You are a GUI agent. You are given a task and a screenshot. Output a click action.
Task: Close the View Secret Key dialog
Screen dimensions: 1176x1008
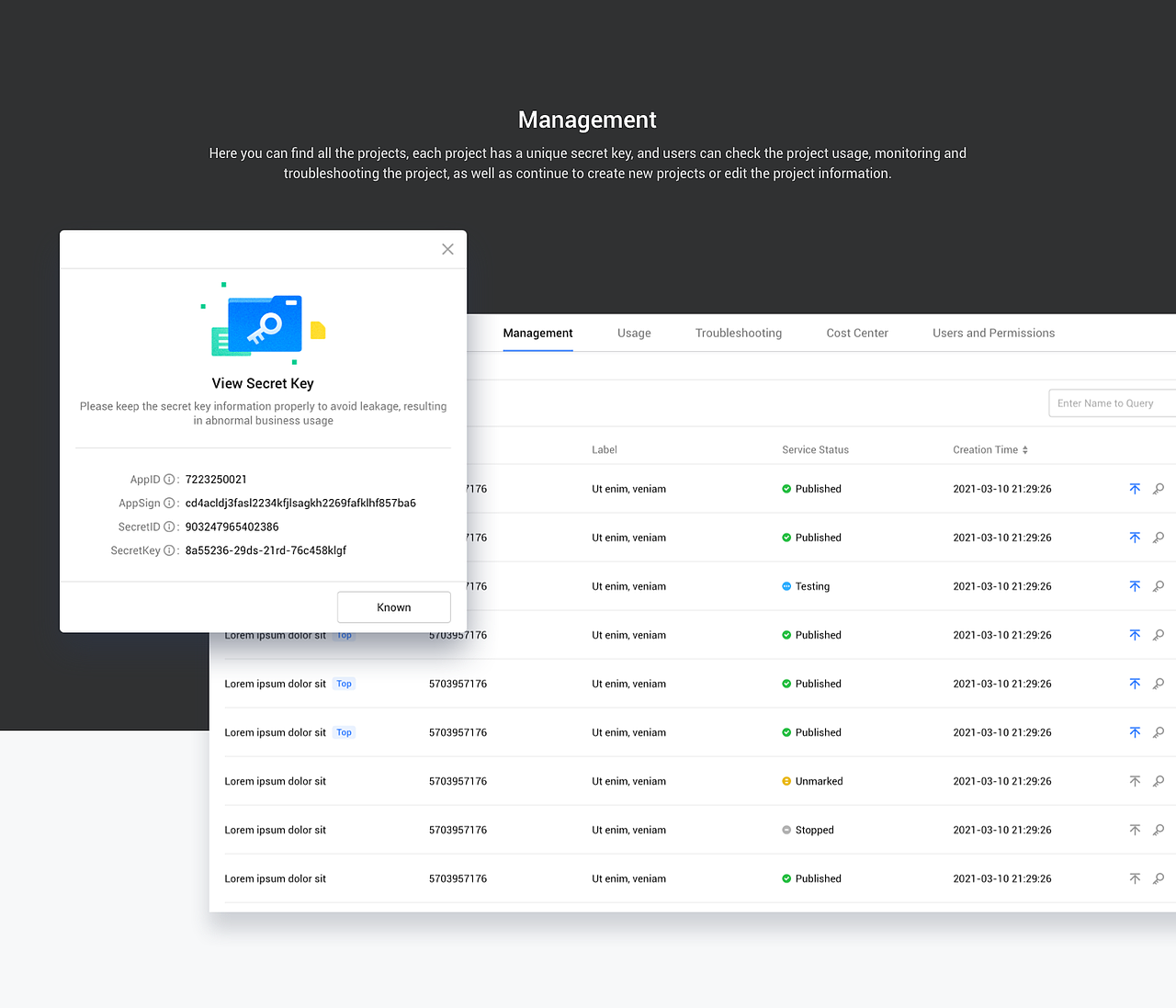click(447, 249)
